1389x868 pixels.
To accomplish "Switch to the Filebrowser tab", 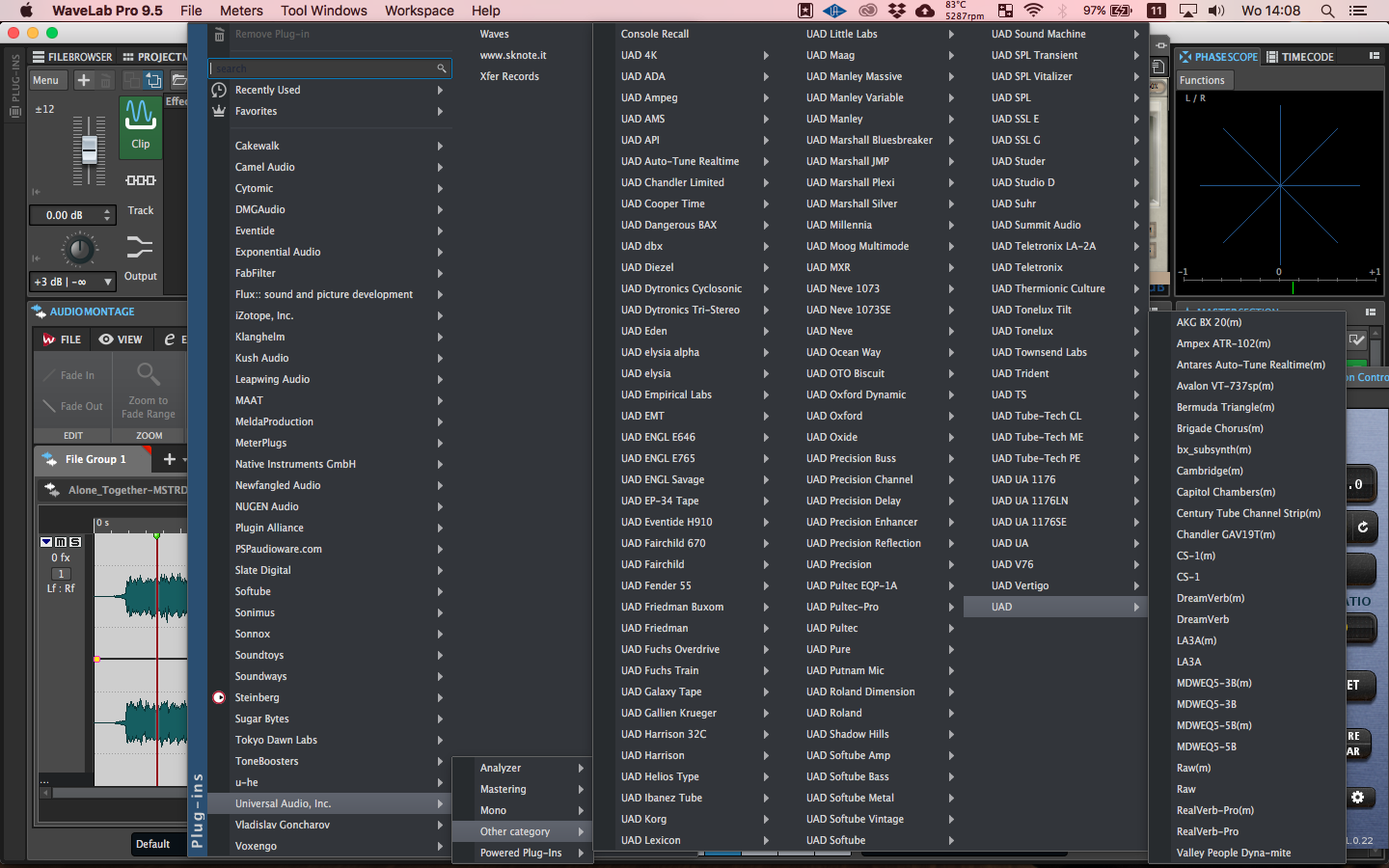I will coord(72,57).
